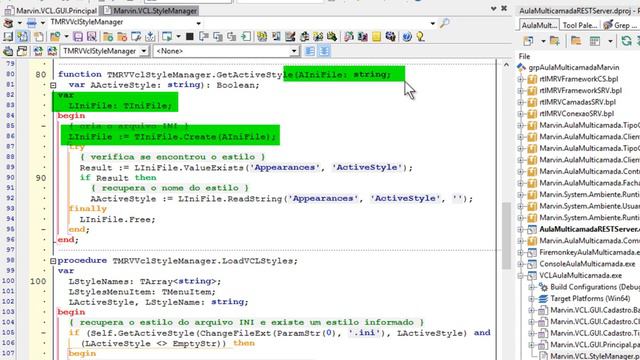The image size is (640, 360).
Task: Click the editor vertical scrollbar thumb
Action: pos(506,236)
